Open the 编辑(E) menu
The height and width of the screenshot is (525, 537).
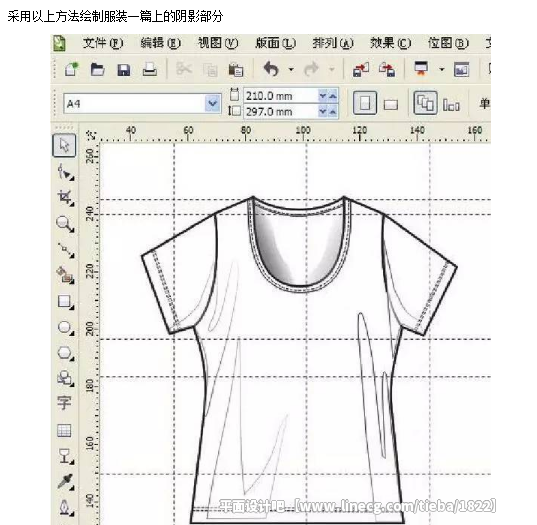tap(161, 43)
